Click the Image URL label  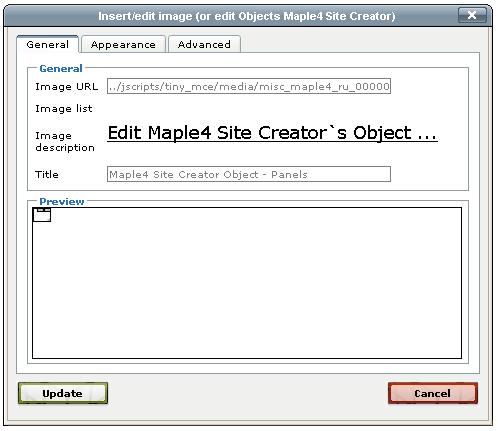click(x=66, y=87)
